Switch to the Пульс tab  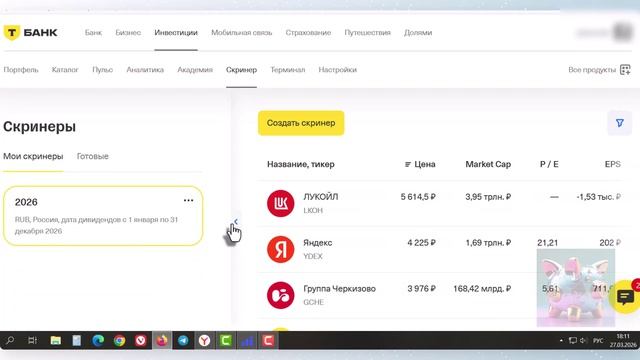[x=102, y=70]
